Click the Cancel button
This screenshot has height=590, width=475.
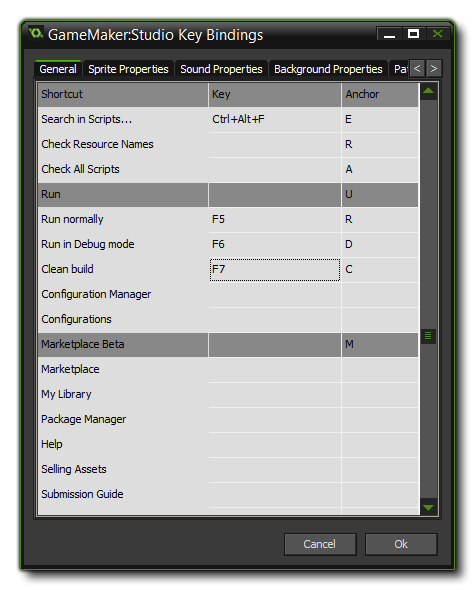point(320,544)
